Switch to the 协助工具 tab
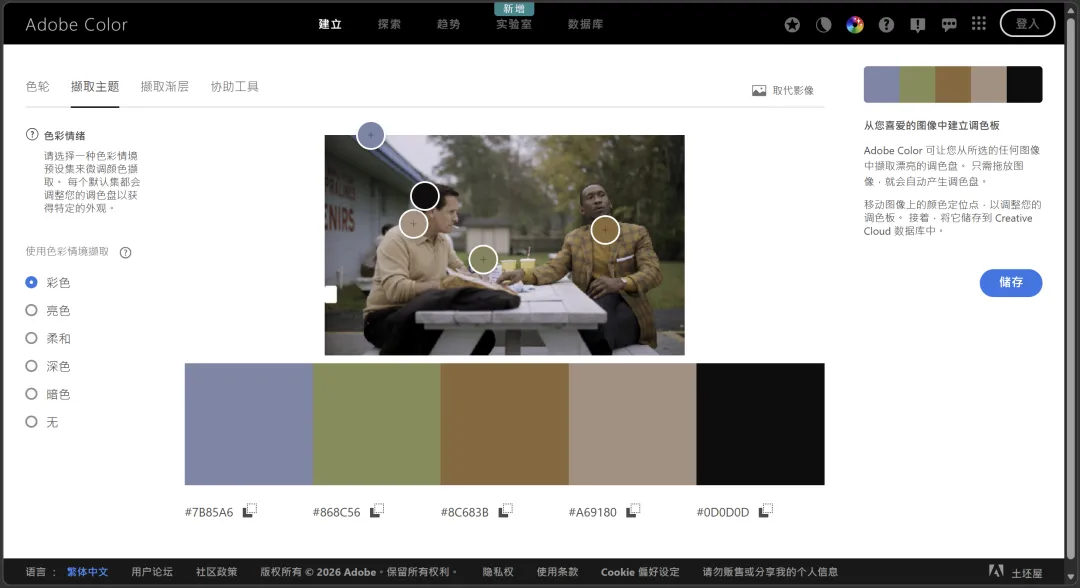1080x588 pixels. tap(234, 87)
